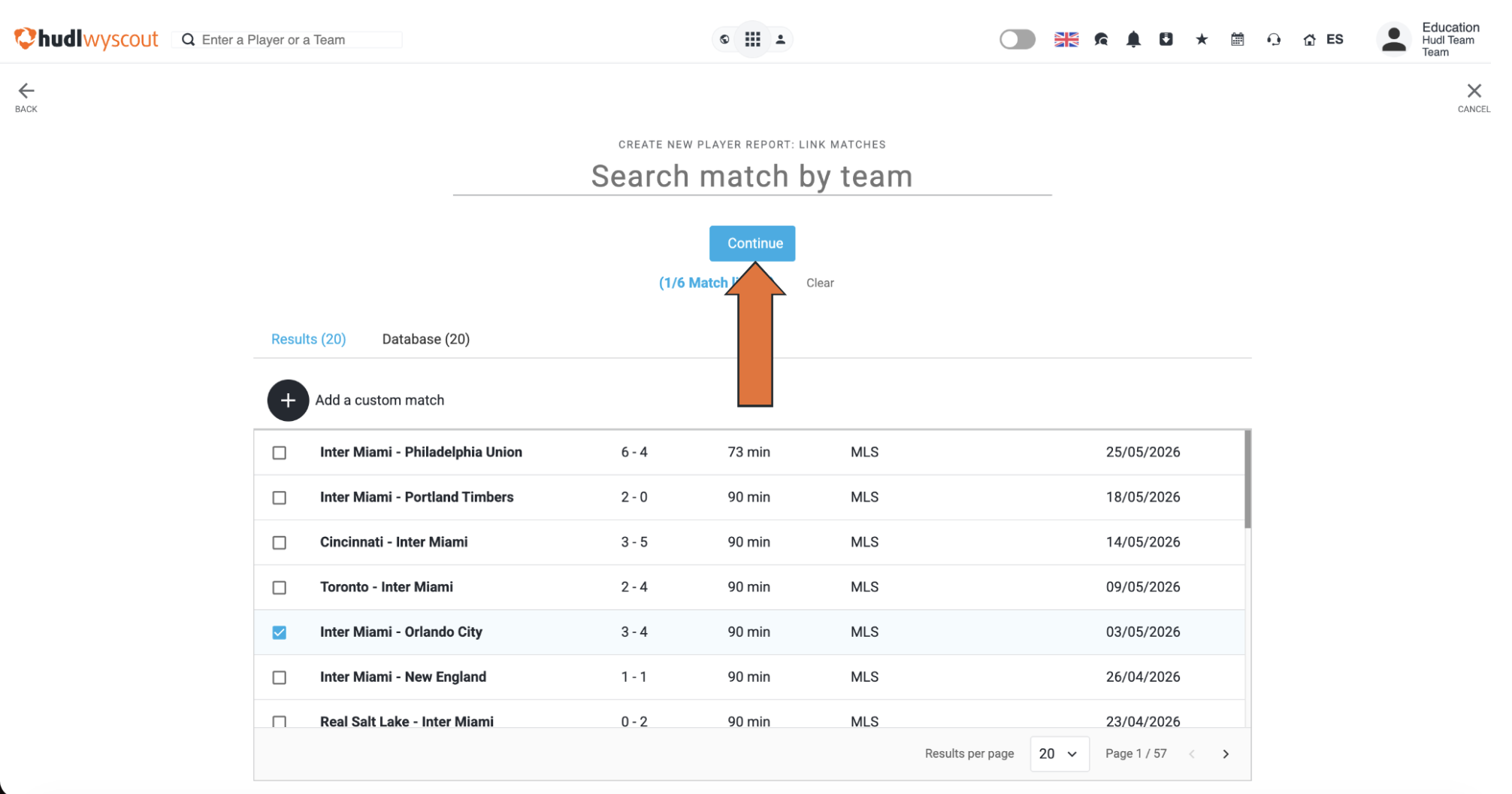
Task: Open support headset icon
Action: pyautogui.click(x=1274, y=40)
